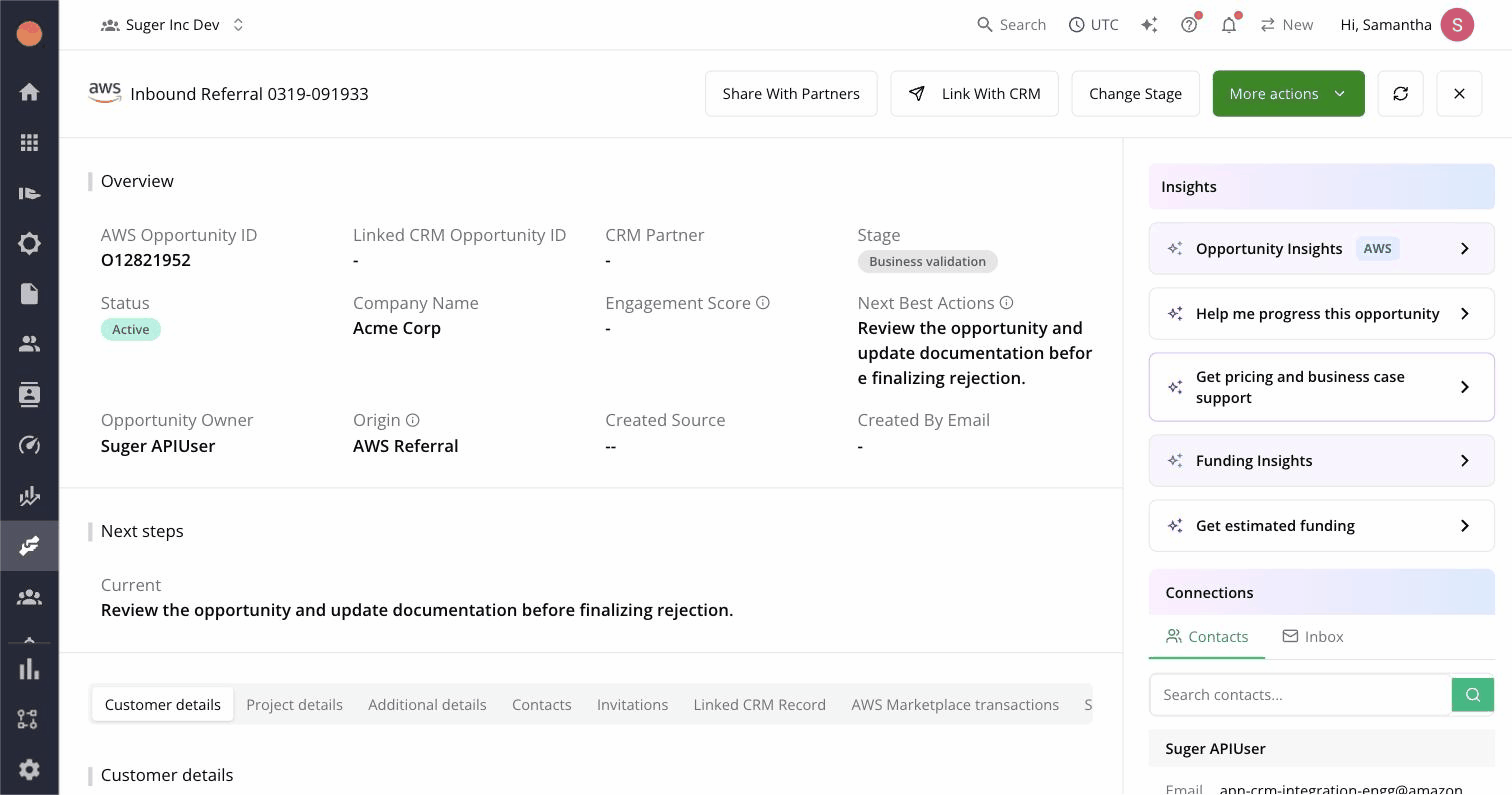The width and height of the screenshot is (1512, 795).
Task: Open the three-person group icon in sidebar
Action: pyautogui.click(x=29, y=597)
